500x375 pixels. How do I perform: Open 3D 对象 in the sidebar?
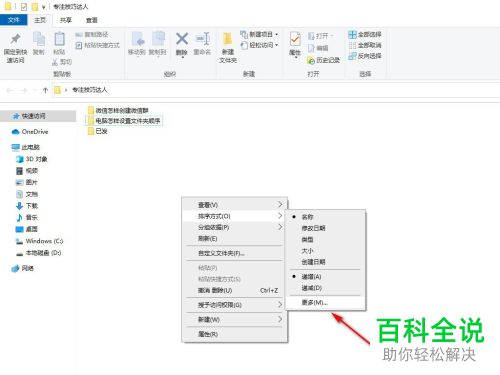(x=32, y=159)
